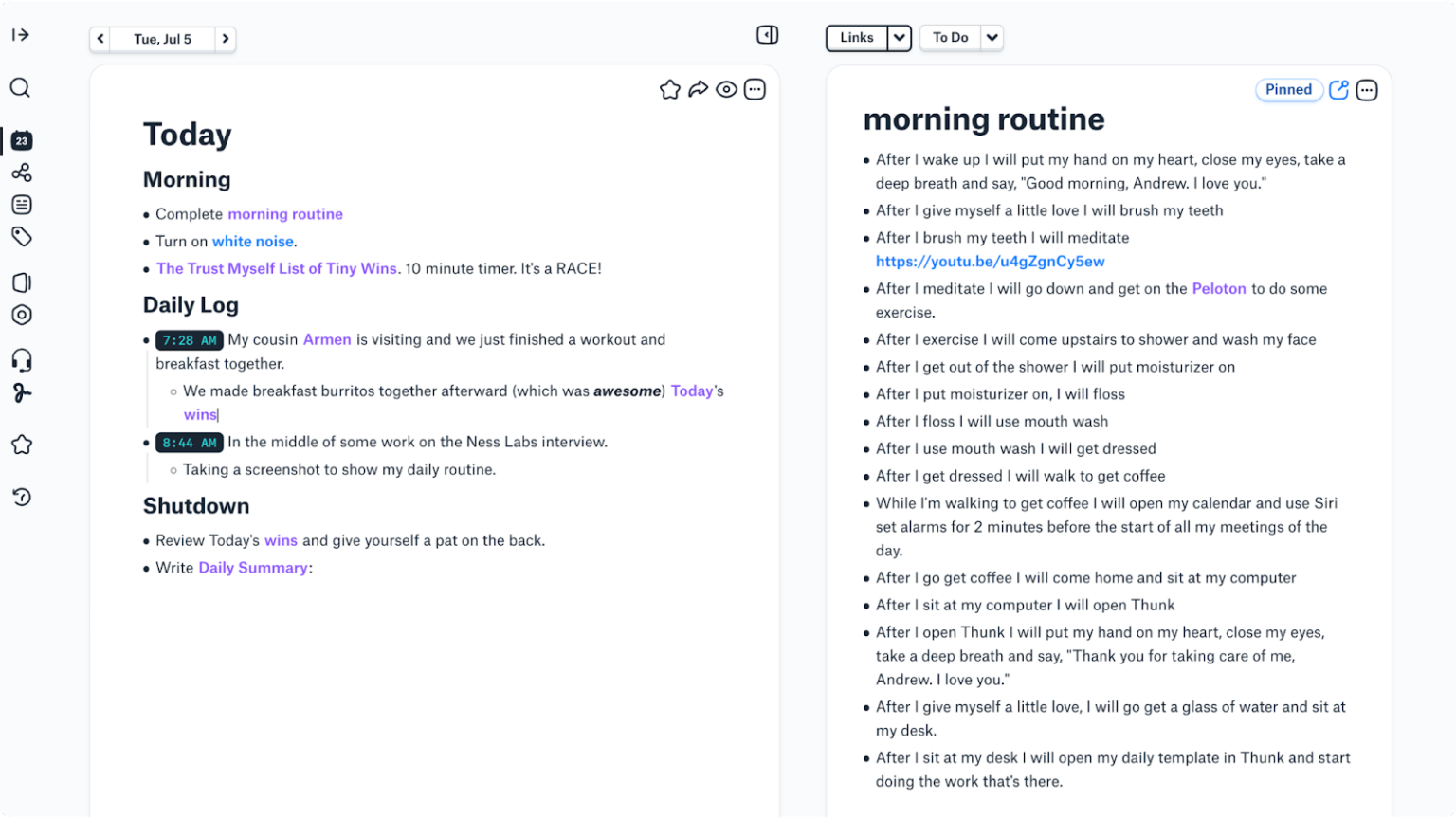This screenshot has height=818, width=1456.
Task: Open the meditation YouTube link
Action: (990, 262)
